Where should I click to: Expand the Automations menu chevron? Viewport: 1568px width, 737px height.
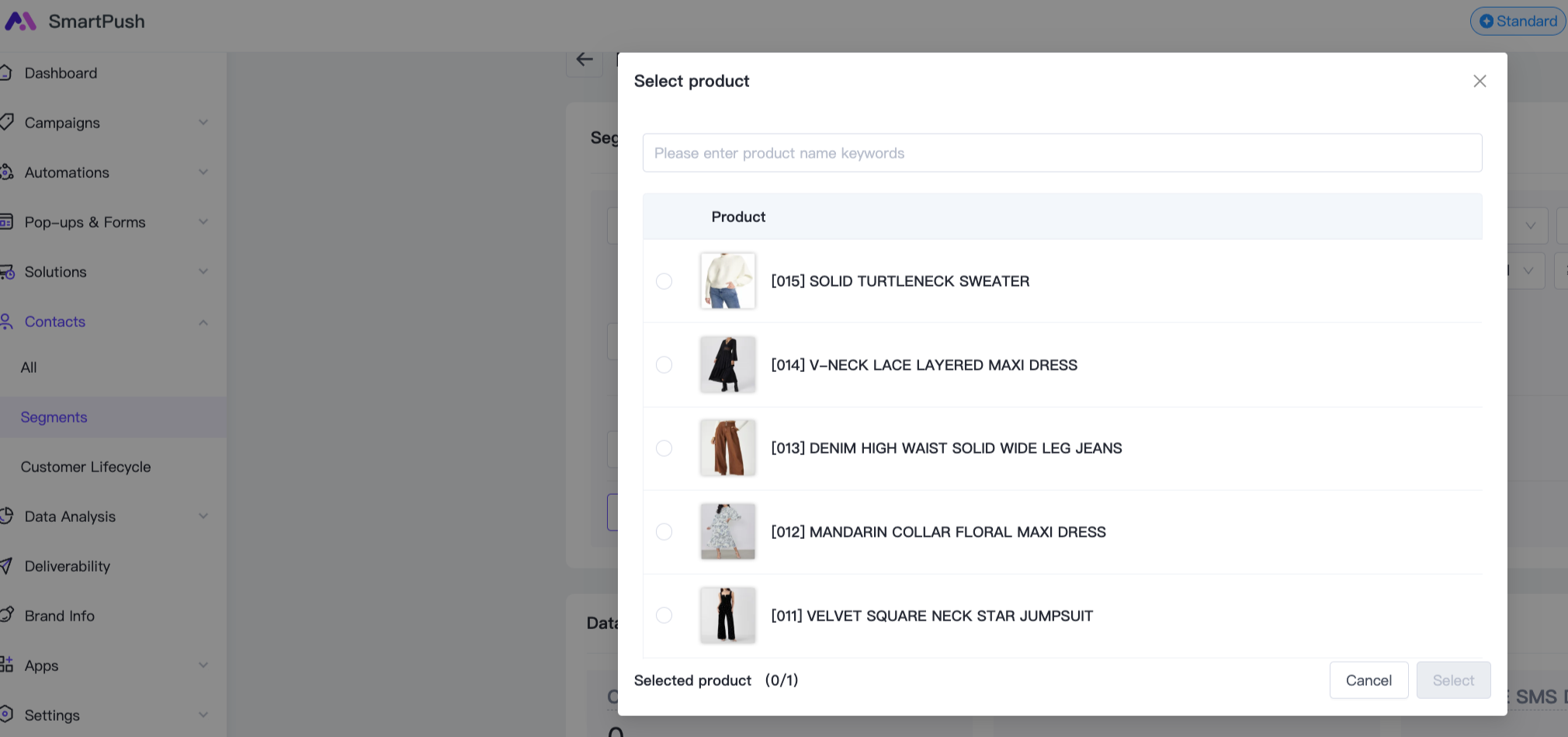click(203, 172)
